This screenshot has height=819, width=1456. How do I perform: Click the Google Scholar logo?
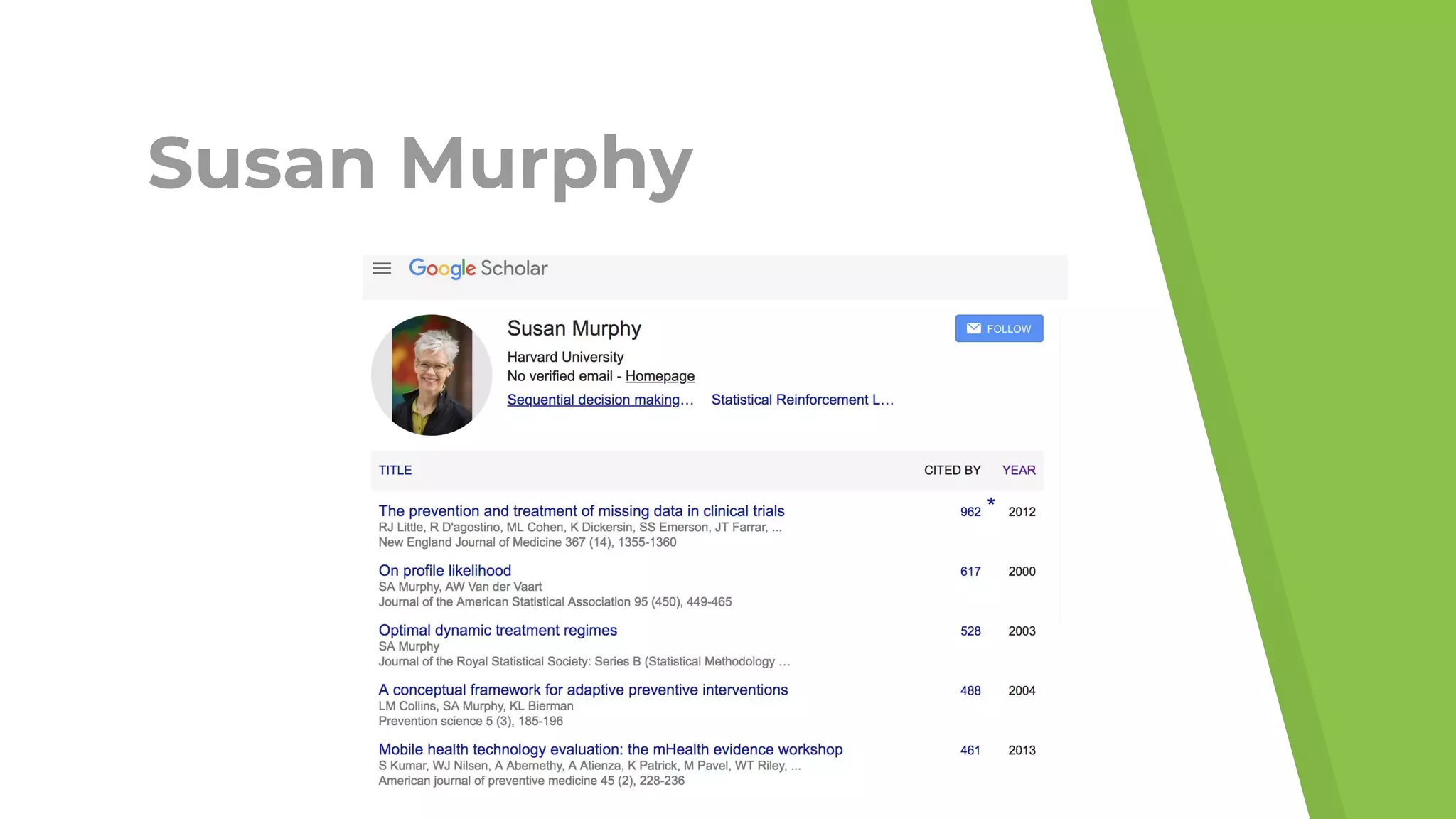[478, 269]
